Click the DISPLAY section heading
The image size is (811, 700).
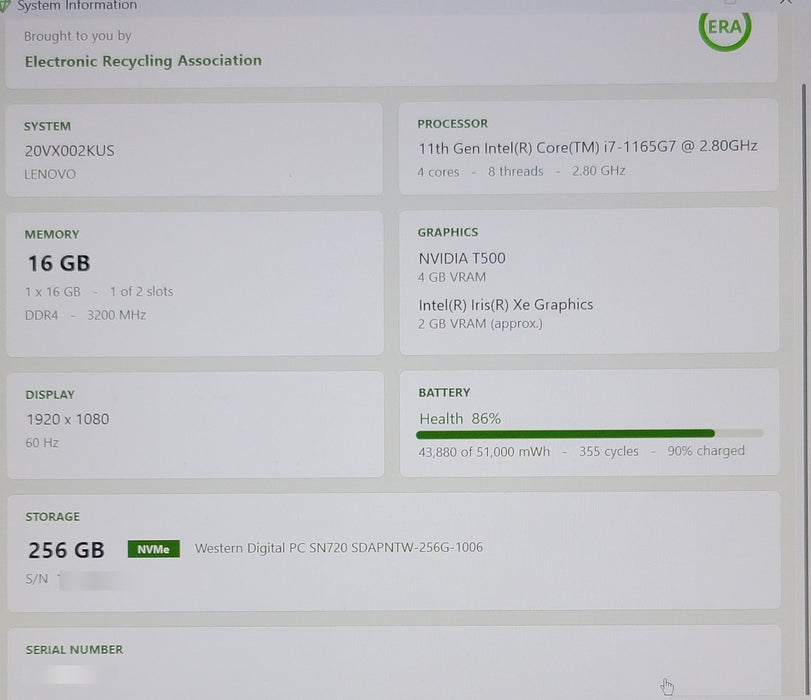tap(50, 395)
